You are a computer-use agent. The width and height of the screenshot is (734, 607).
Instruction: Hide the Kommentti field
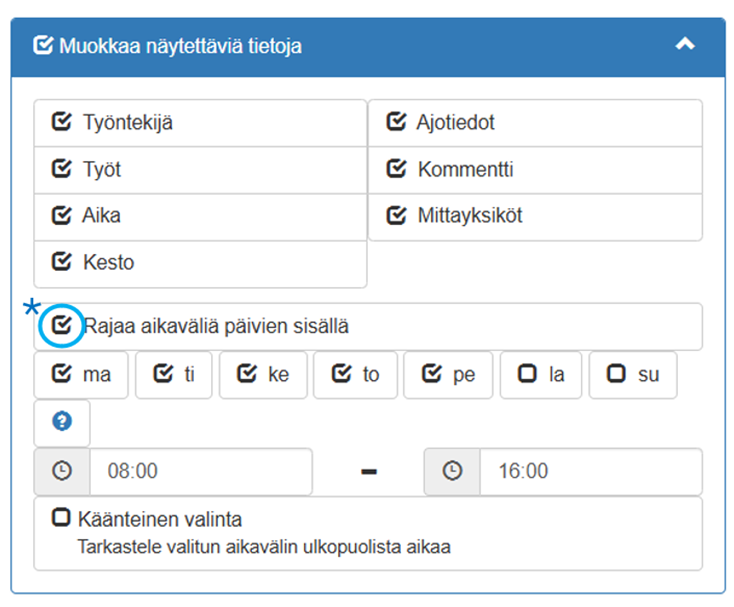point(396,169)
